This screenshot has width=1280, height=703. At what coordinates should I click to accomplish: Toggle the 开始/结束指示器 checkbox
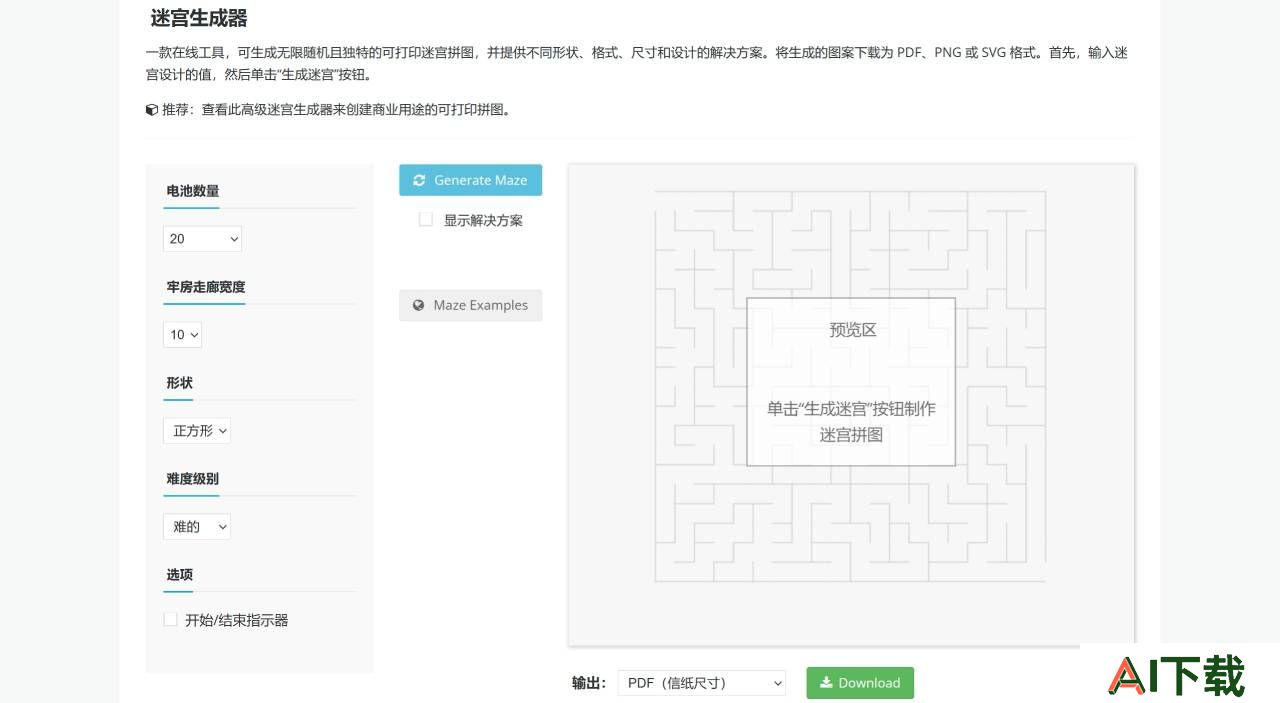pos(170,619)
